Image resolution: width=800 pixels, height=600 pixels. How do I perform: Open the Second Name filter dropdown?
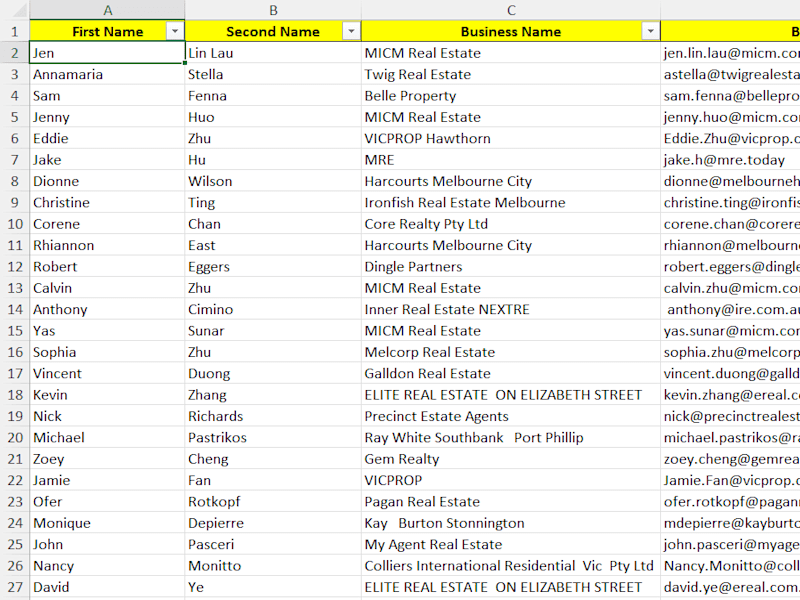click(x=351, y=31)
